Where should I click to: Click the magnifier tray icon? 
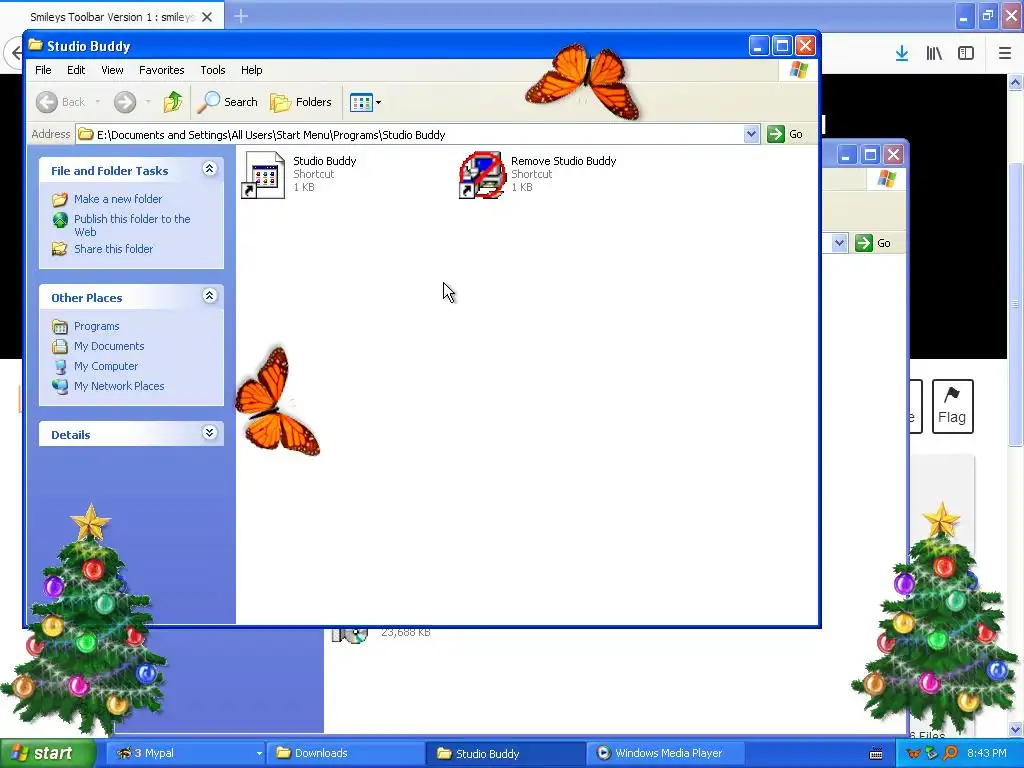pyautogui.click(x=950, y=753)
